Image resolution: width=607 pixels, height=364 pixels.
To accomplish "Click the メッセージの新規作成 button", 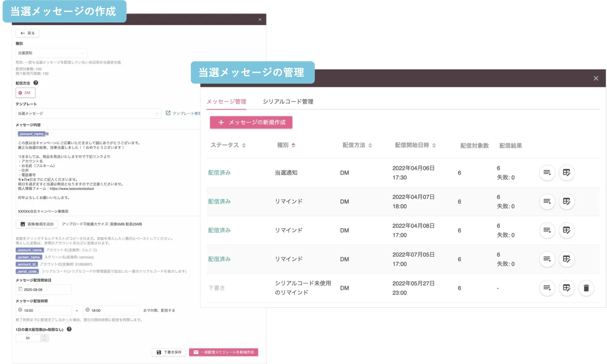I will point(251,122).
